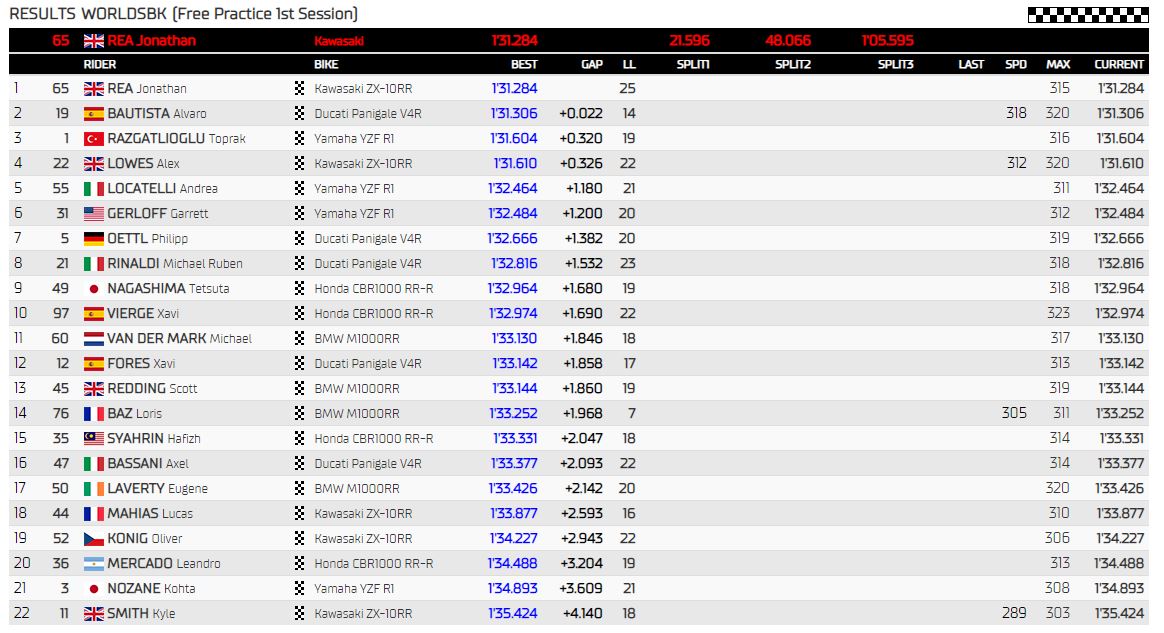Click the MAX column header
The image size is (1164, 633).
(1058, 65)
